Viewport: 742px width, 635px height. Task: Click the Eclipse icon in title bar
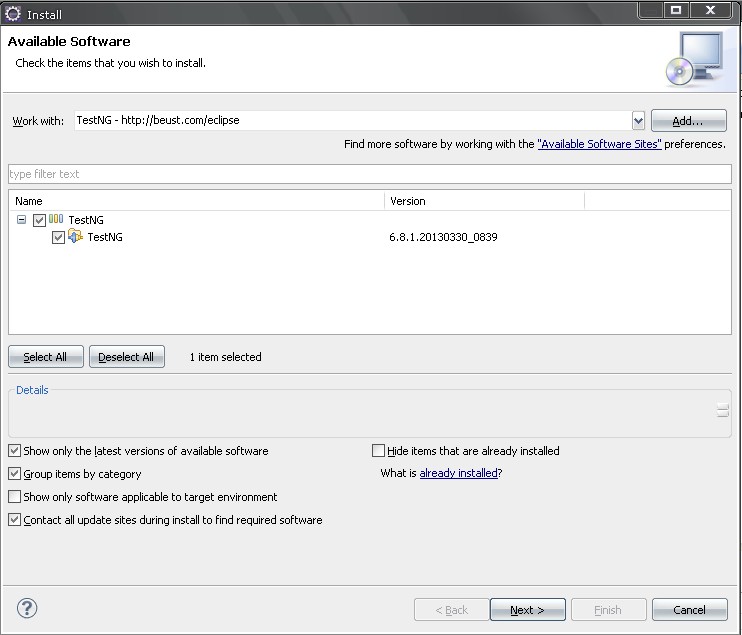(13, 14)
